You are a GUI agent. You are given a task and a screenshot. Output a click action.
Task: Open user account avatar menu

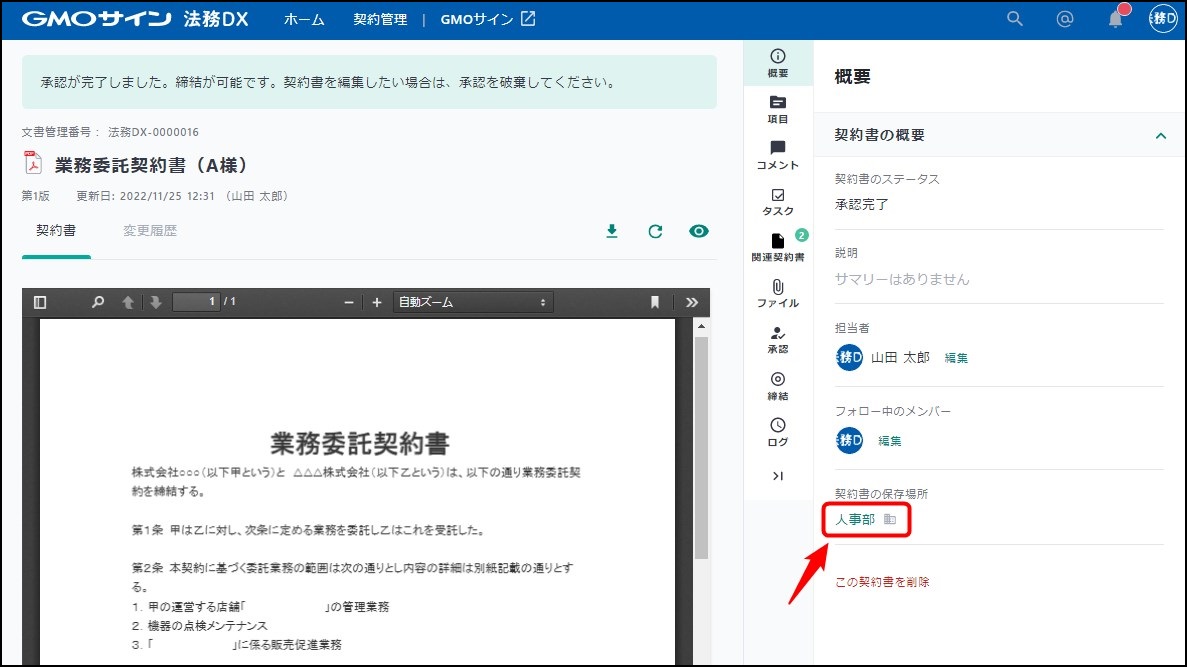pos(1164,18)
